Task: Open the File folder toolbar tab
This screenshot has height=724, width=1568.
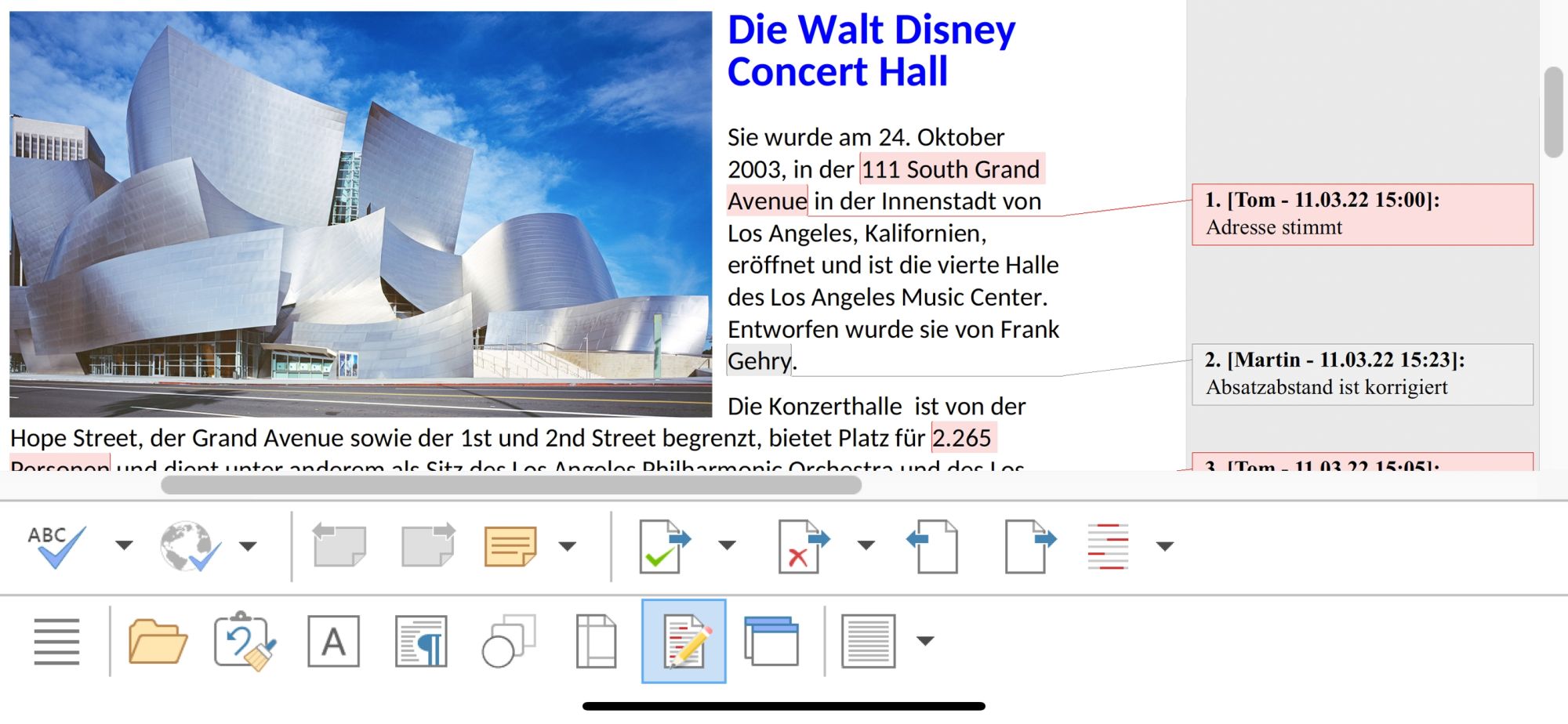Action: (158, 641)
